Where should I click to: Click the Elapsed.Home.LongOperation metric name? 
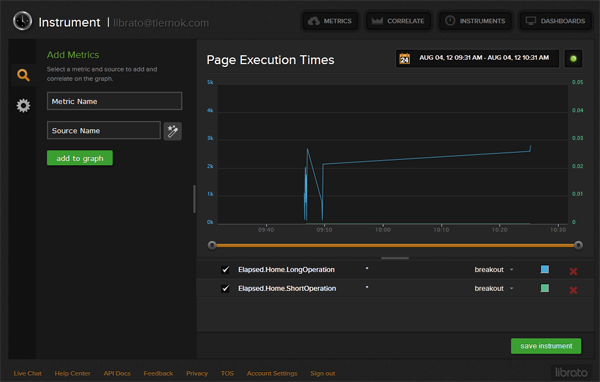click(286, 269)
